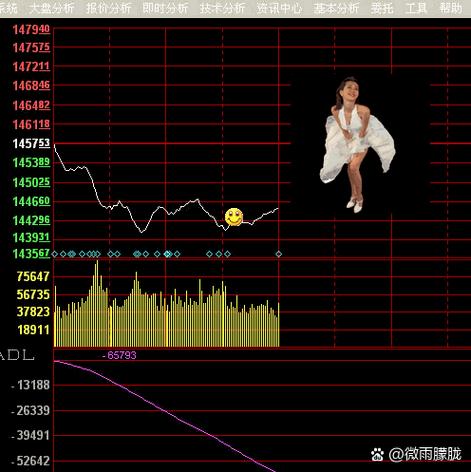Open the 即时分析 menu

click(165, 8)
